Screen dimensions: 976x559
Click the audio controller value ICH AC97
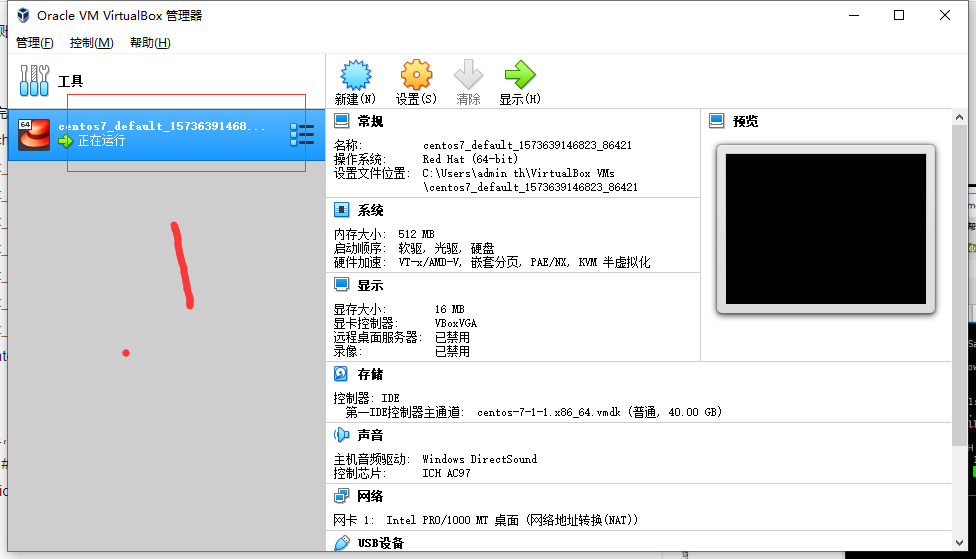[446, 473]
